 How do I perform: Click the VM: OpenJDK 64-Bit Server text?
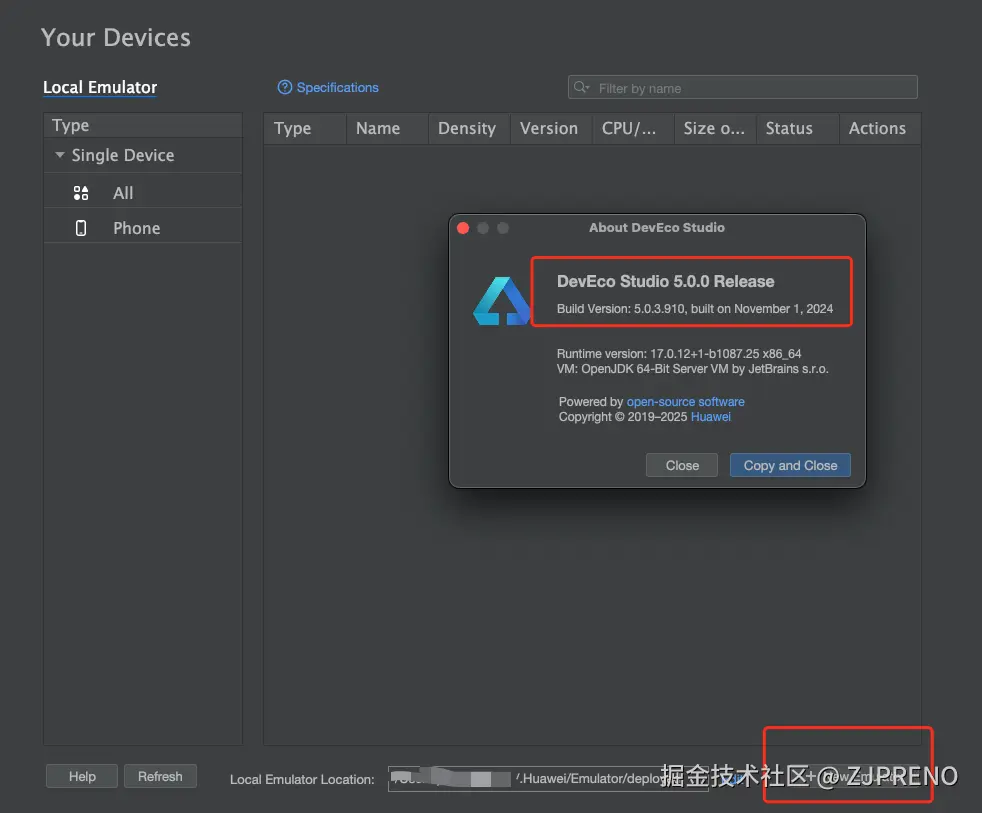692,369
